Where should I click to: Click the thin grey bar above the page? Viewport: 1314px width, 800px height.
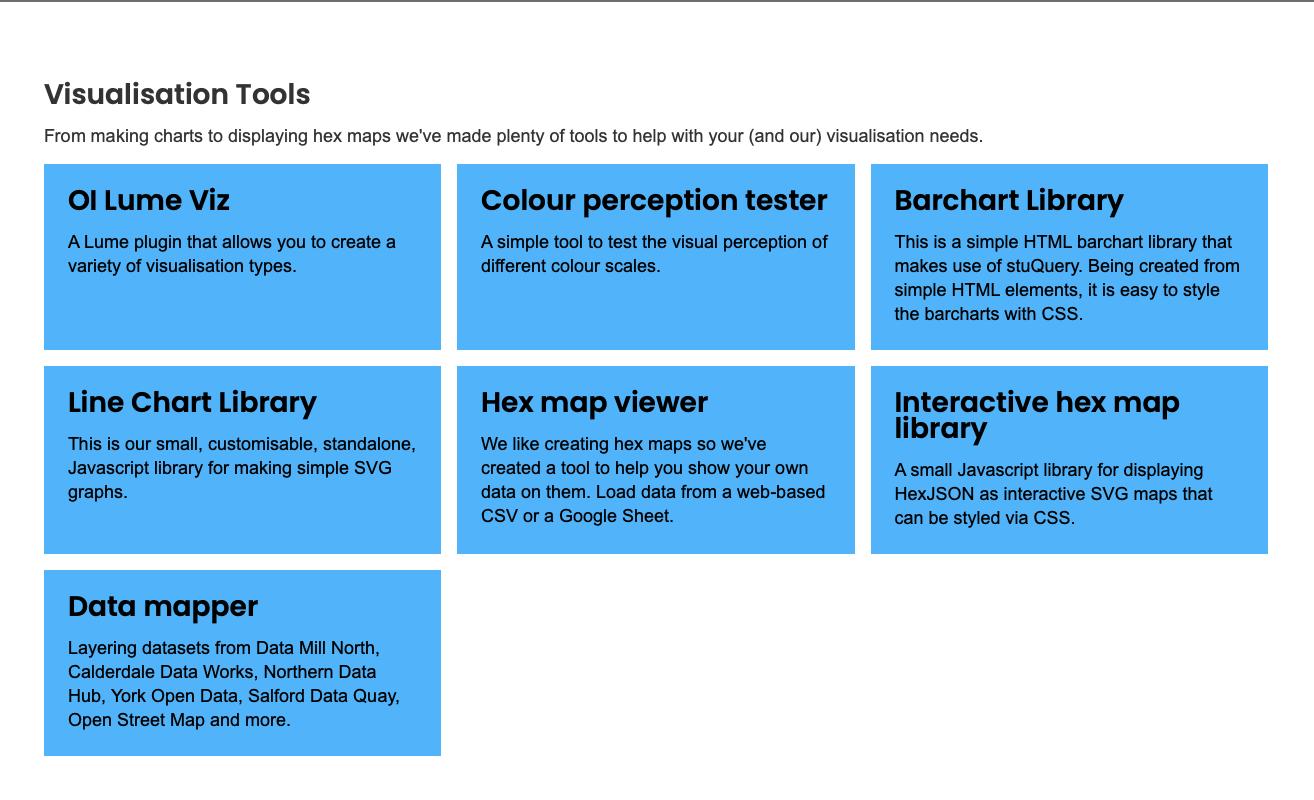point(657,1)
